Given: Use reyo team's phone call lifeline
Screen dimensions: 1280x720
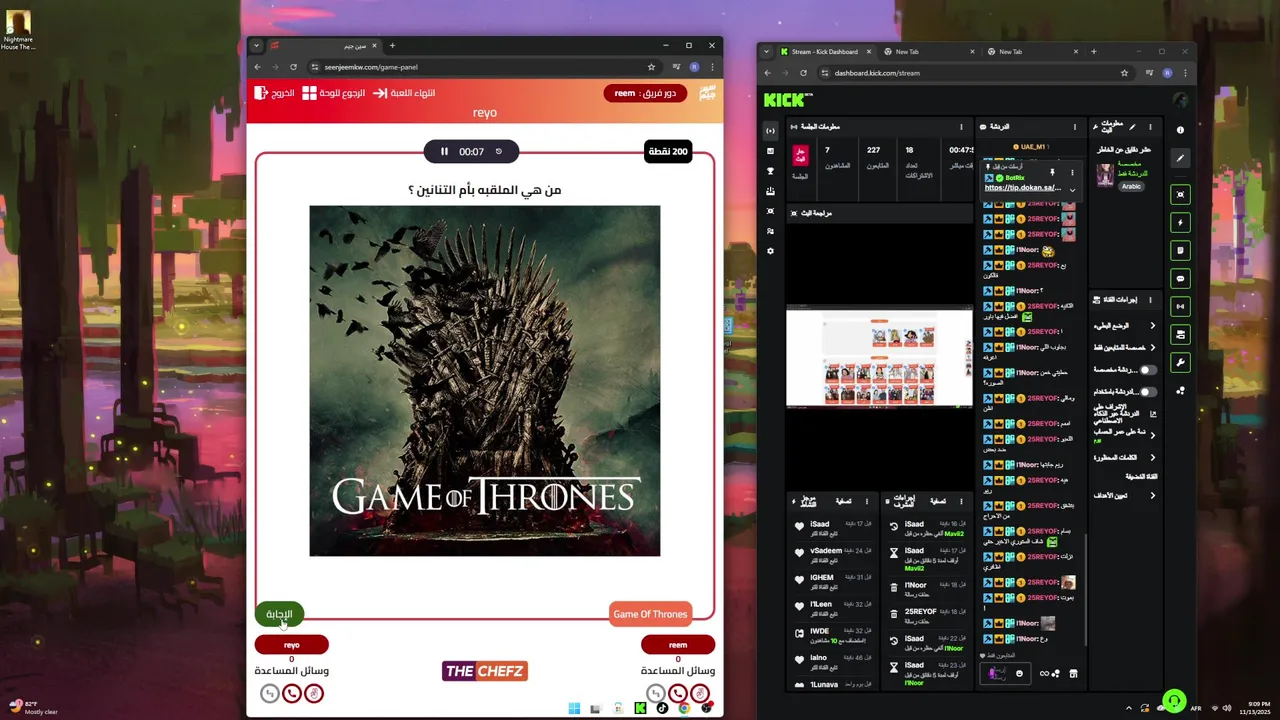Looking at the screenshot, I should click(292, 693).
